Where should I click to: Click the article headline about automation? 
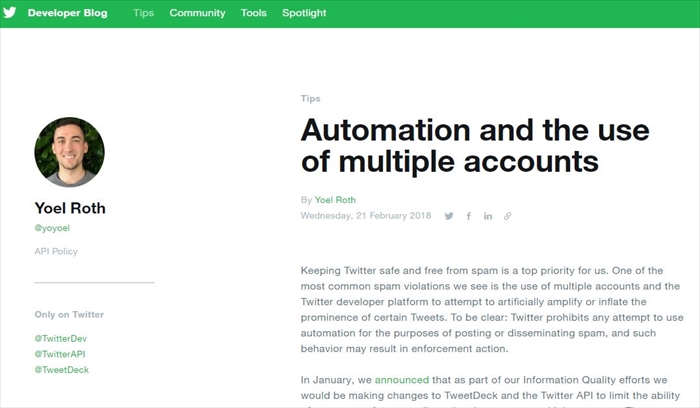coord(475,145)
